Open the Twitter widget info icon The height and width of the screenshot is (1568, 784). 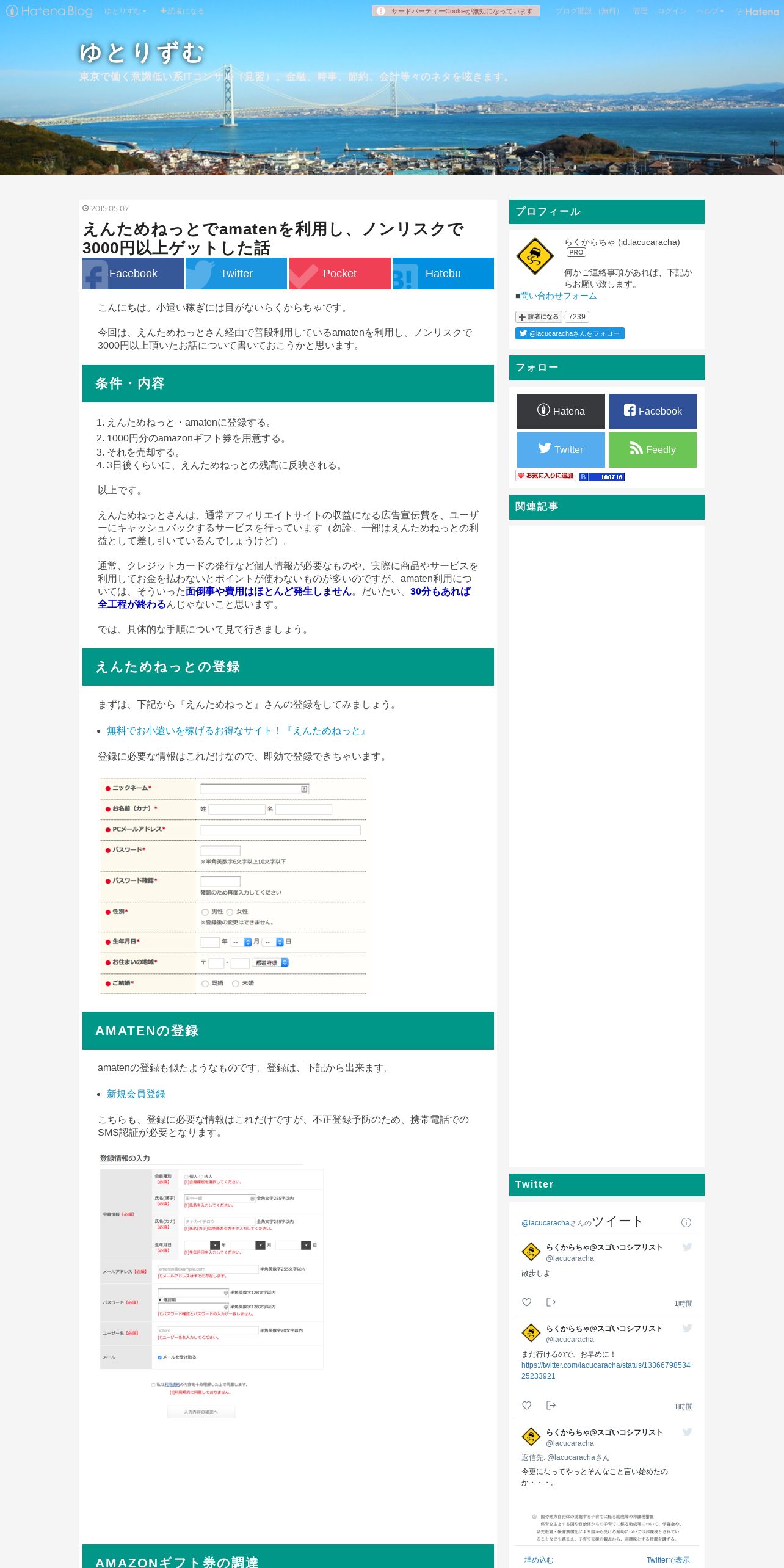click(x=686, y=1222)
